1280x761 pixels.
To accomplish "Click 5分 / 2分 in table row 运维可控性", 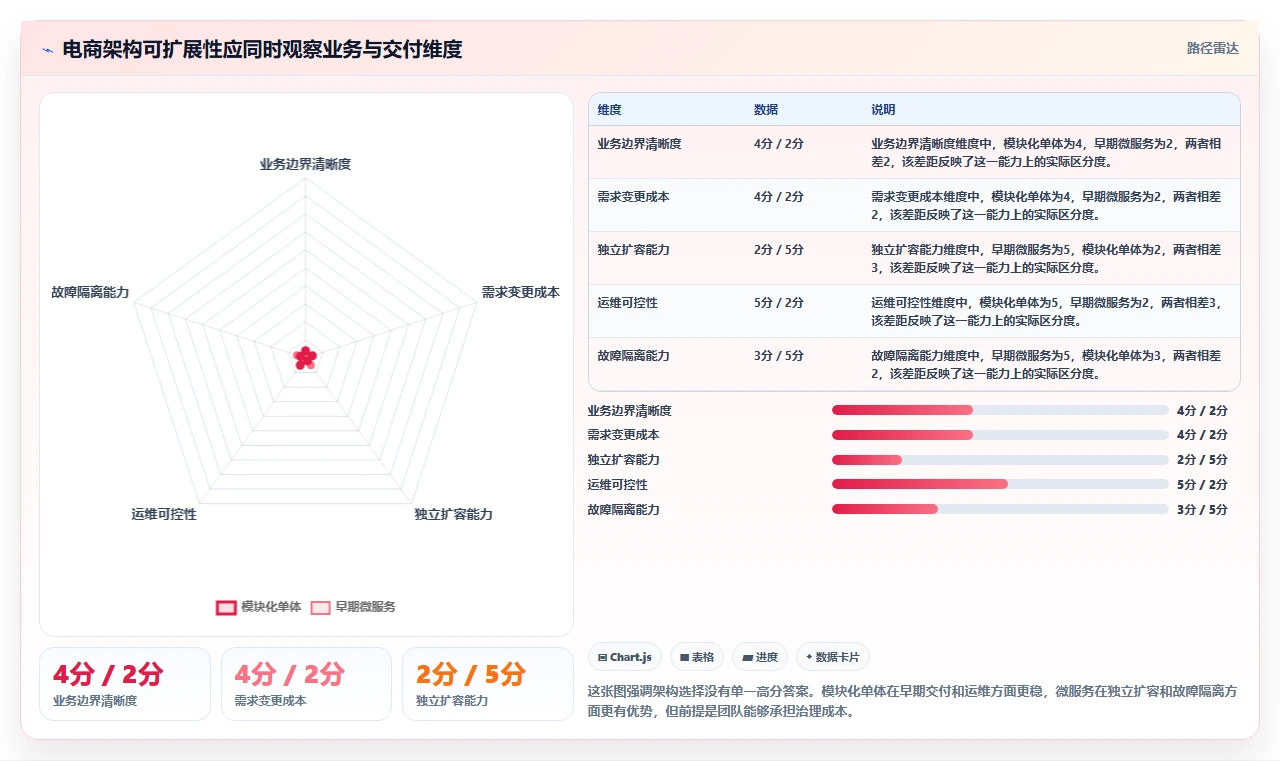I will pos(779,303).
